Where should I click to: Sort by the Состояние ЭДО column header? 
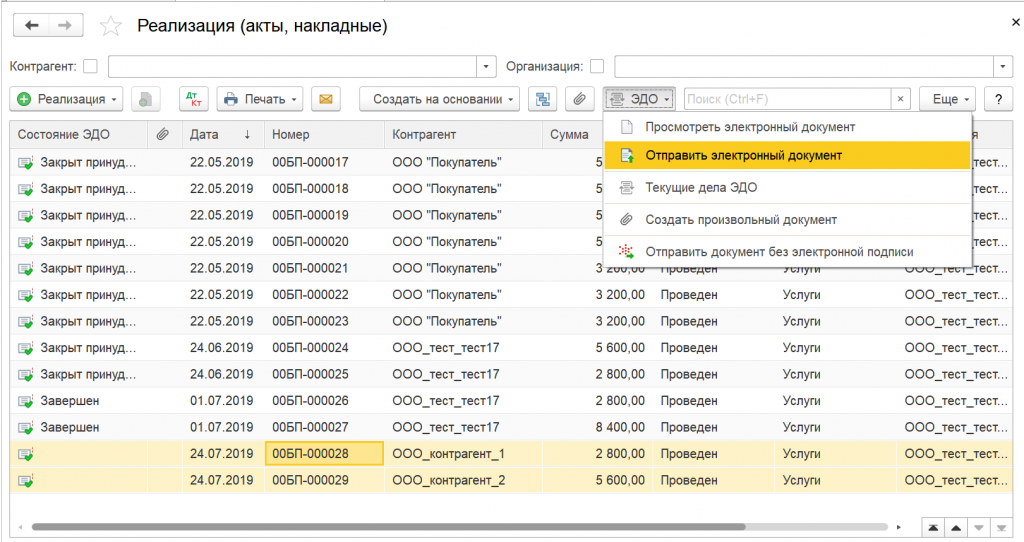[x=78, y=135]
